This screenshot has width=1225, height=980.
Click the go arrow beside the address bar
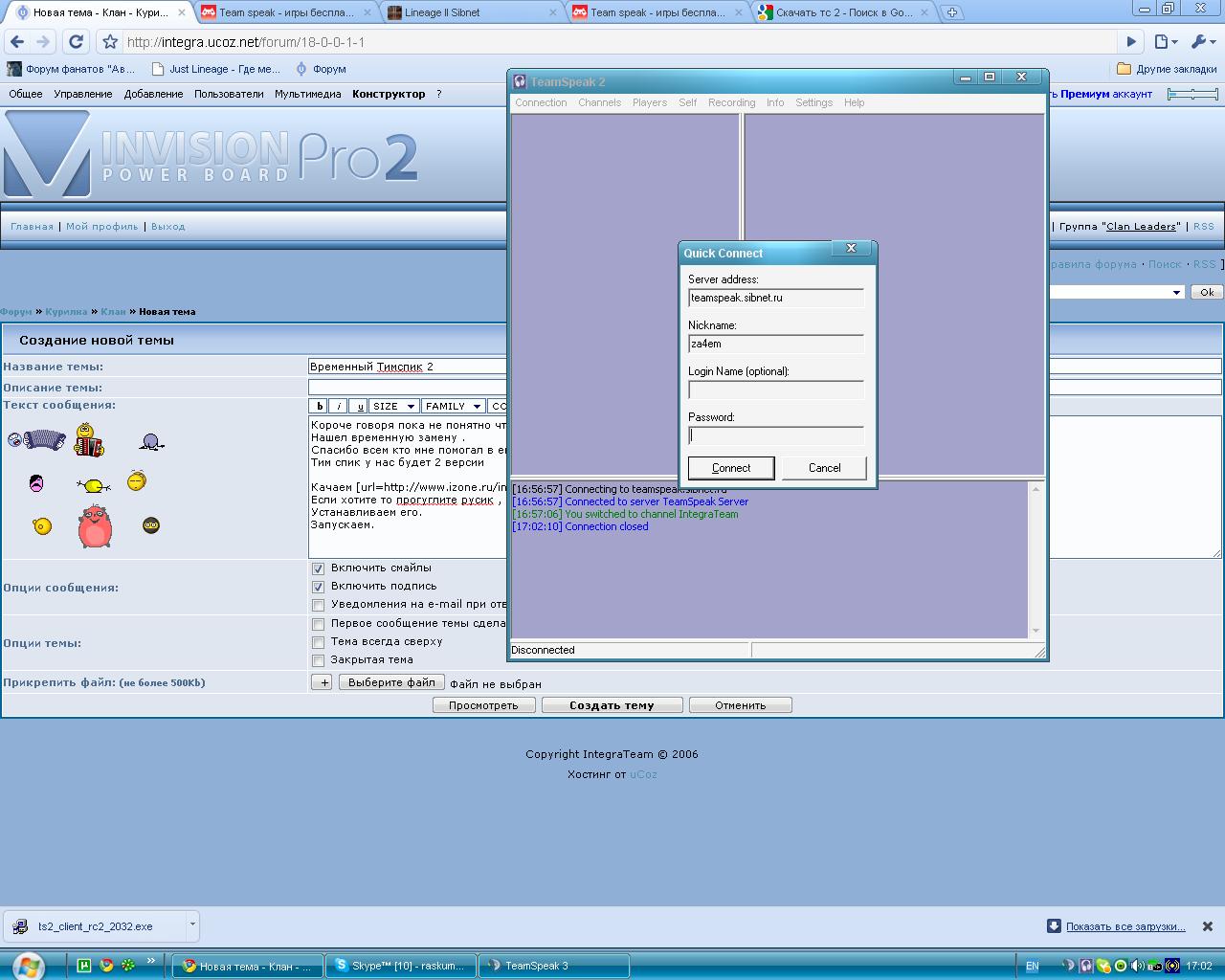pyautogui.click(x=1131, y=42)
